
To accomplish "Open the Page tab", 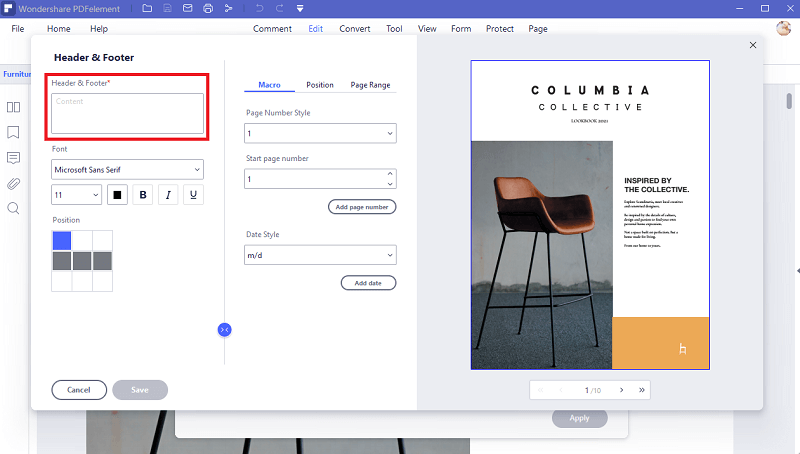I will coord(538,29).
